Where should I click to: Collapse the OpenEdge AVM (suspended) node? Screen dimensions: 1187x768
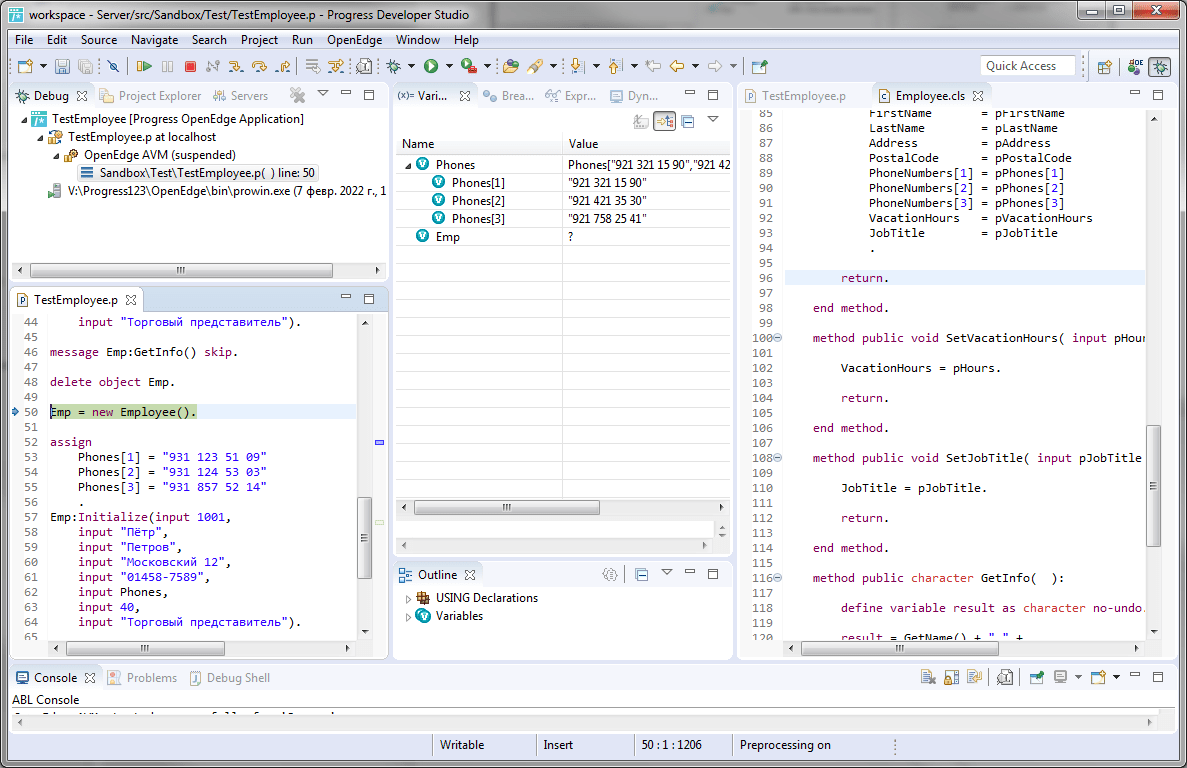pos(56,156)
